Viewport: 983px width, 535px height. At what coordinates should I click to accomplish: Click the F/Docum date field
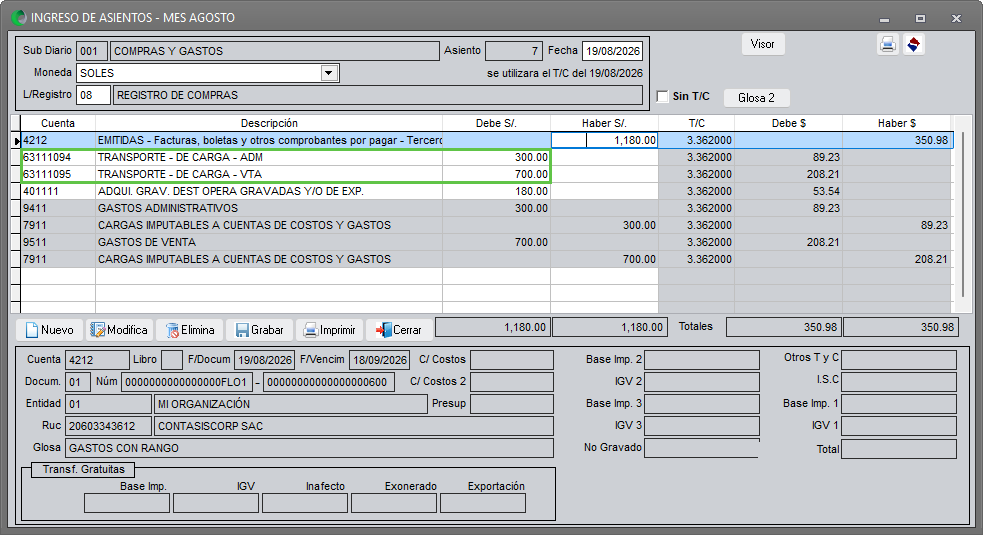tap(265, 360)
